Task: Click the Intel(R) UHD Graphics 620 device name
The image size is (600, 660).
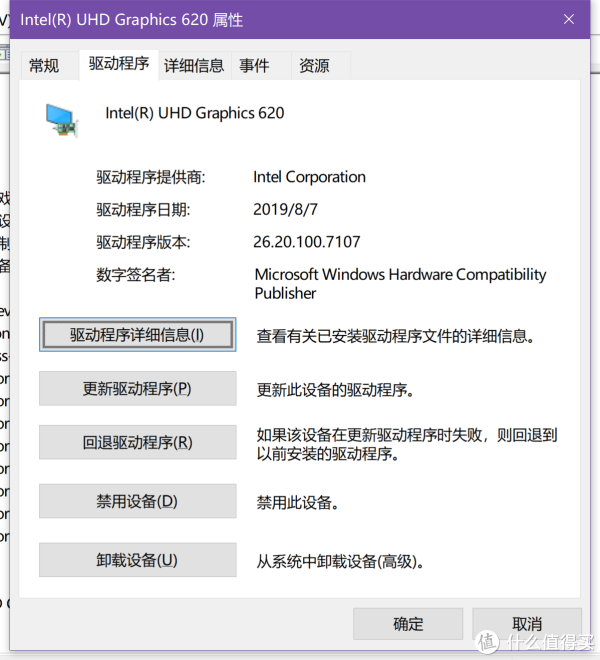Action: click(195, 113)
